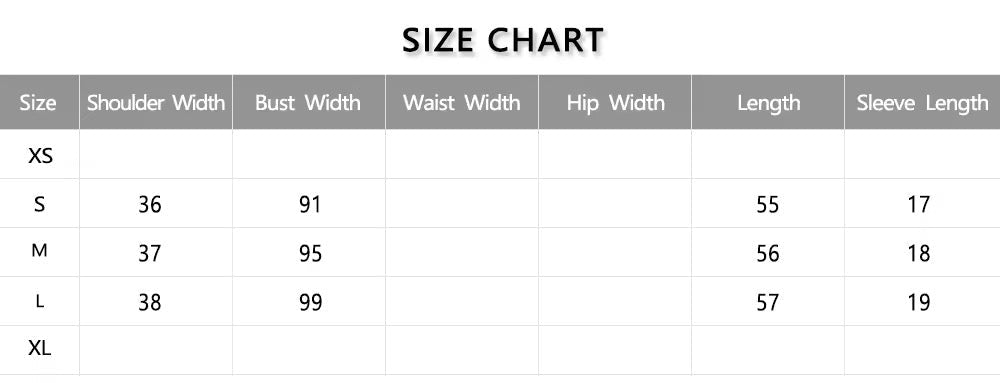
Task: Select the Hip Width header cell
Action: (x=615, y=103)
